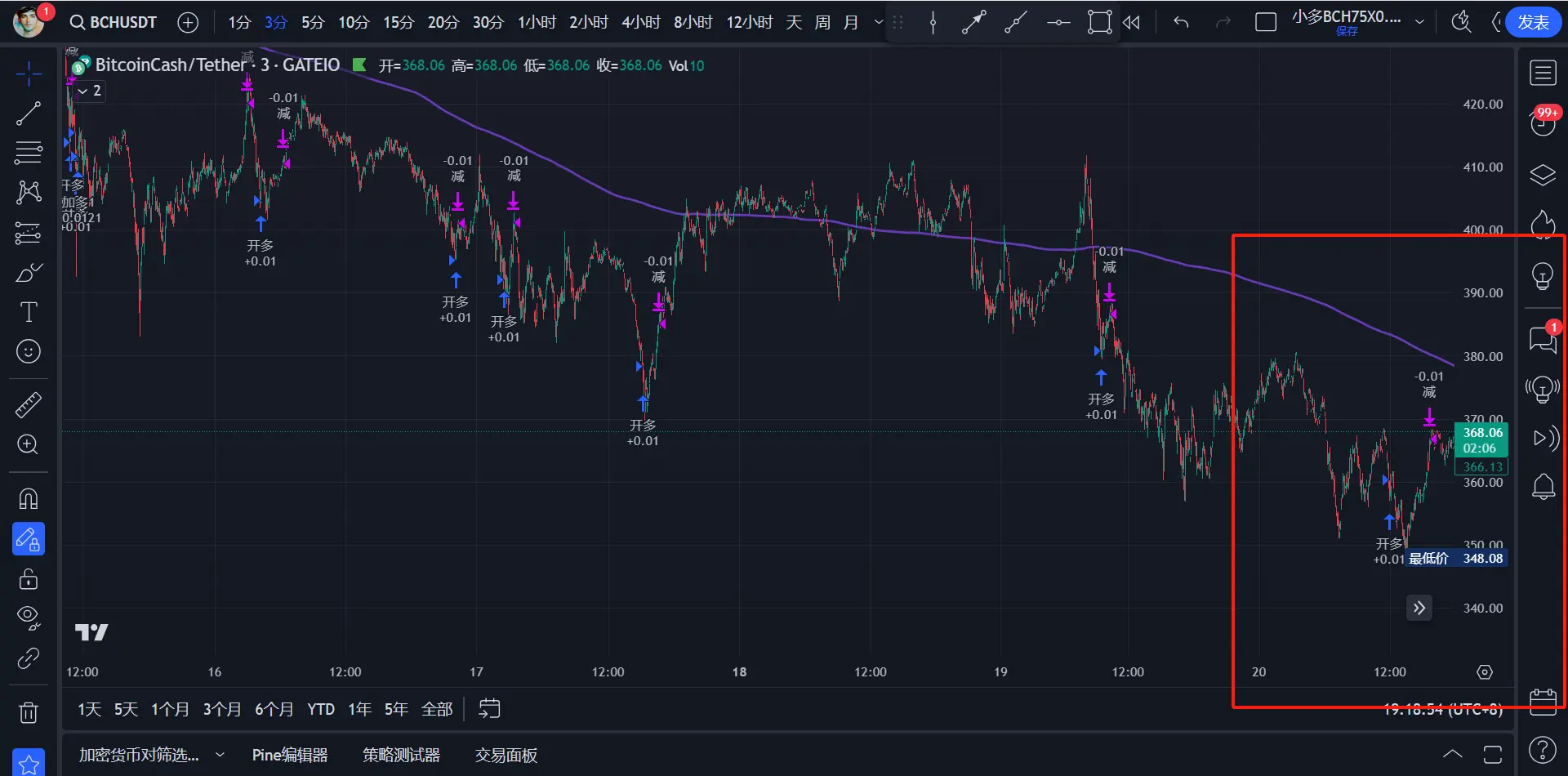
Task: Select the ruler measure tool
Action: point(29,405)
